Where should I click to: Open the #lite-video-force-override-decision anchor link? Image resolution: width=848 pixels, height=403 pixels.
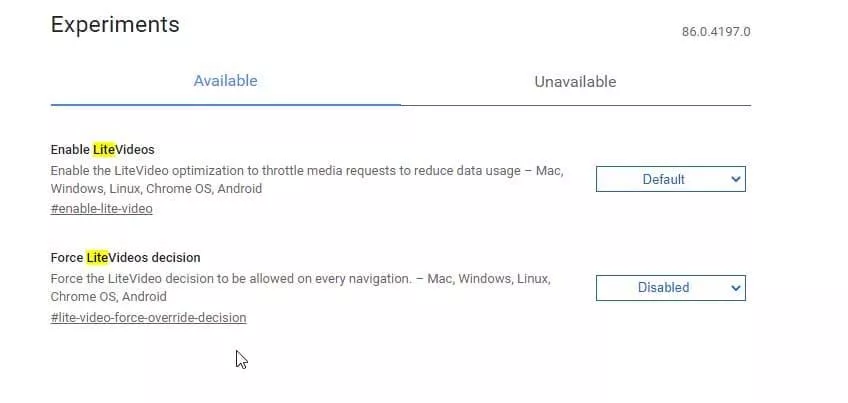(149, 318)
